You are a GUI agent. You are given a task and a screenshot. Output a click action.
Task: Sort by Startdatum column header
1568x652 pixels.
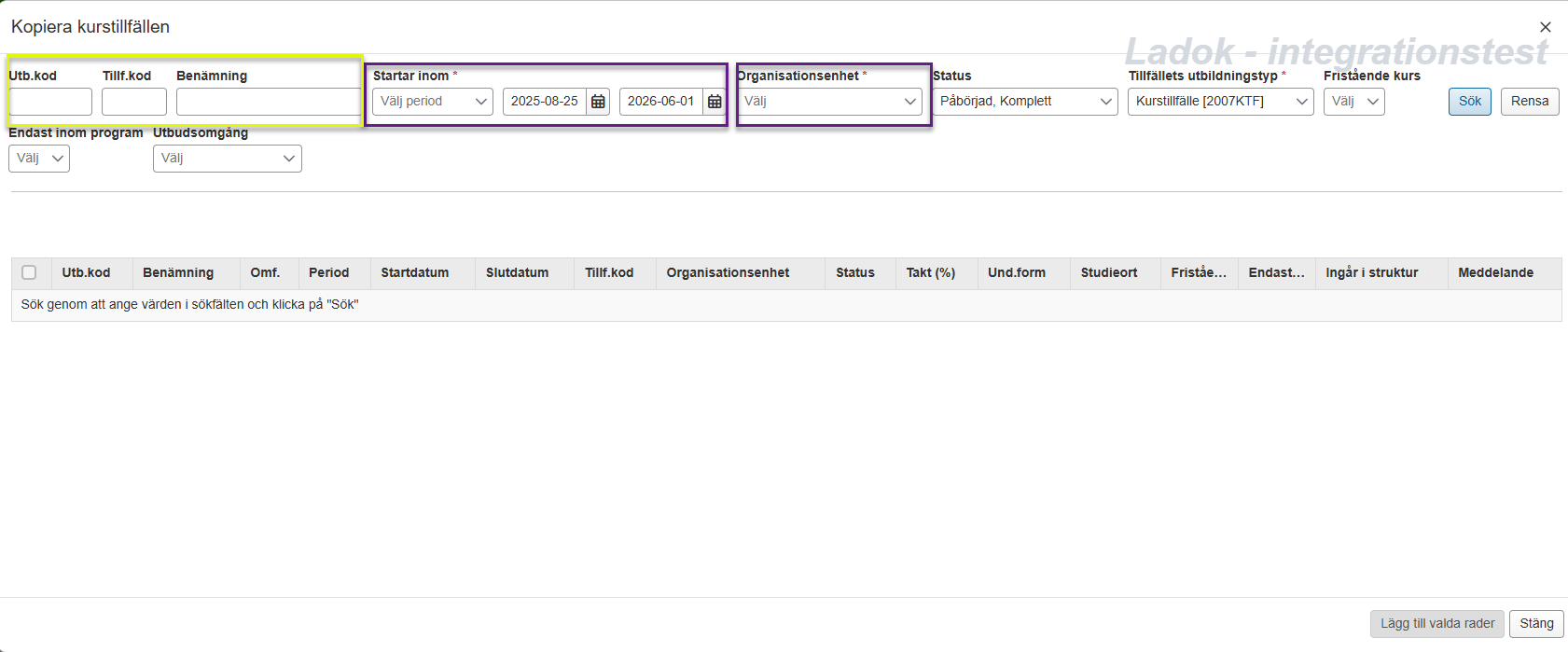tap(414, 272)
